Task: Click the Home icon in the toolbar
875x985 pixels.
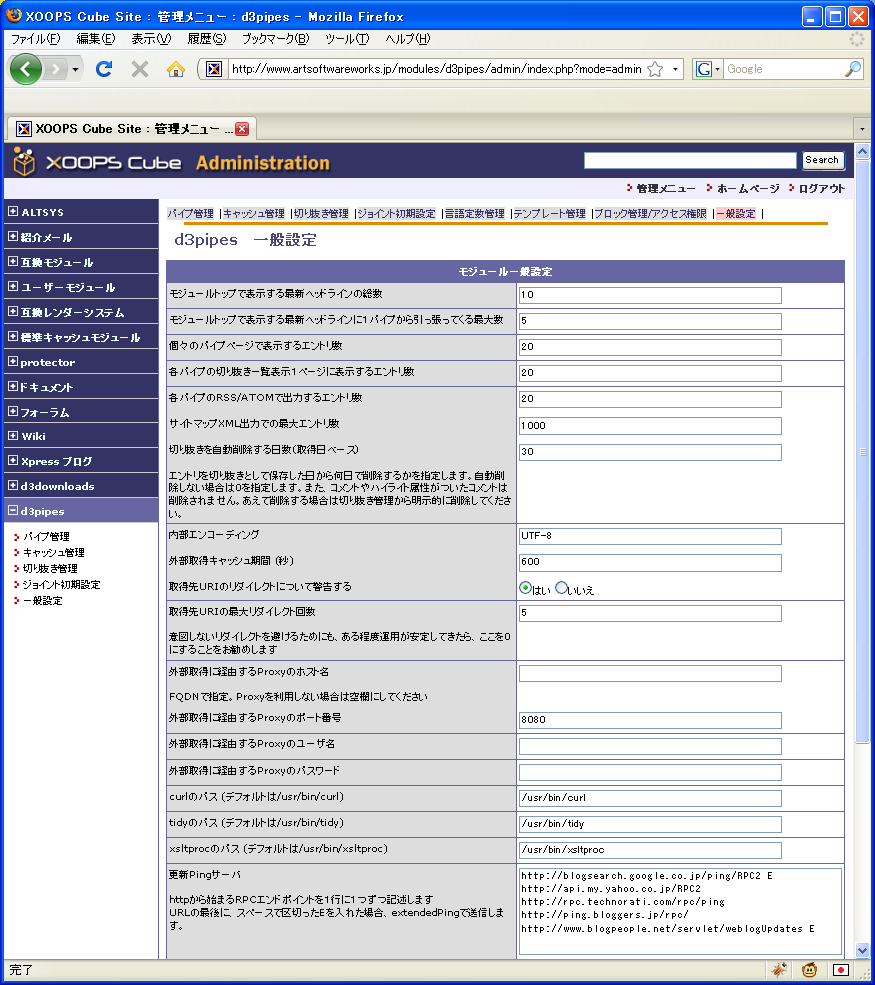Action: 176,69
